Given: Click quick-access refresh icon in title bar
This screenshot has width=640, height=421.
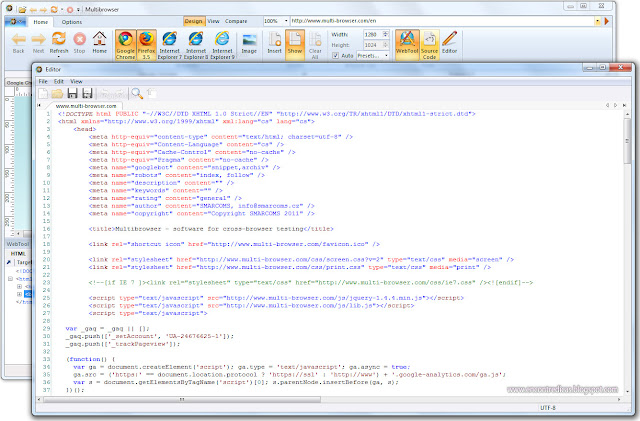Looking at the screenshot, I should click(x=54, y=9).
